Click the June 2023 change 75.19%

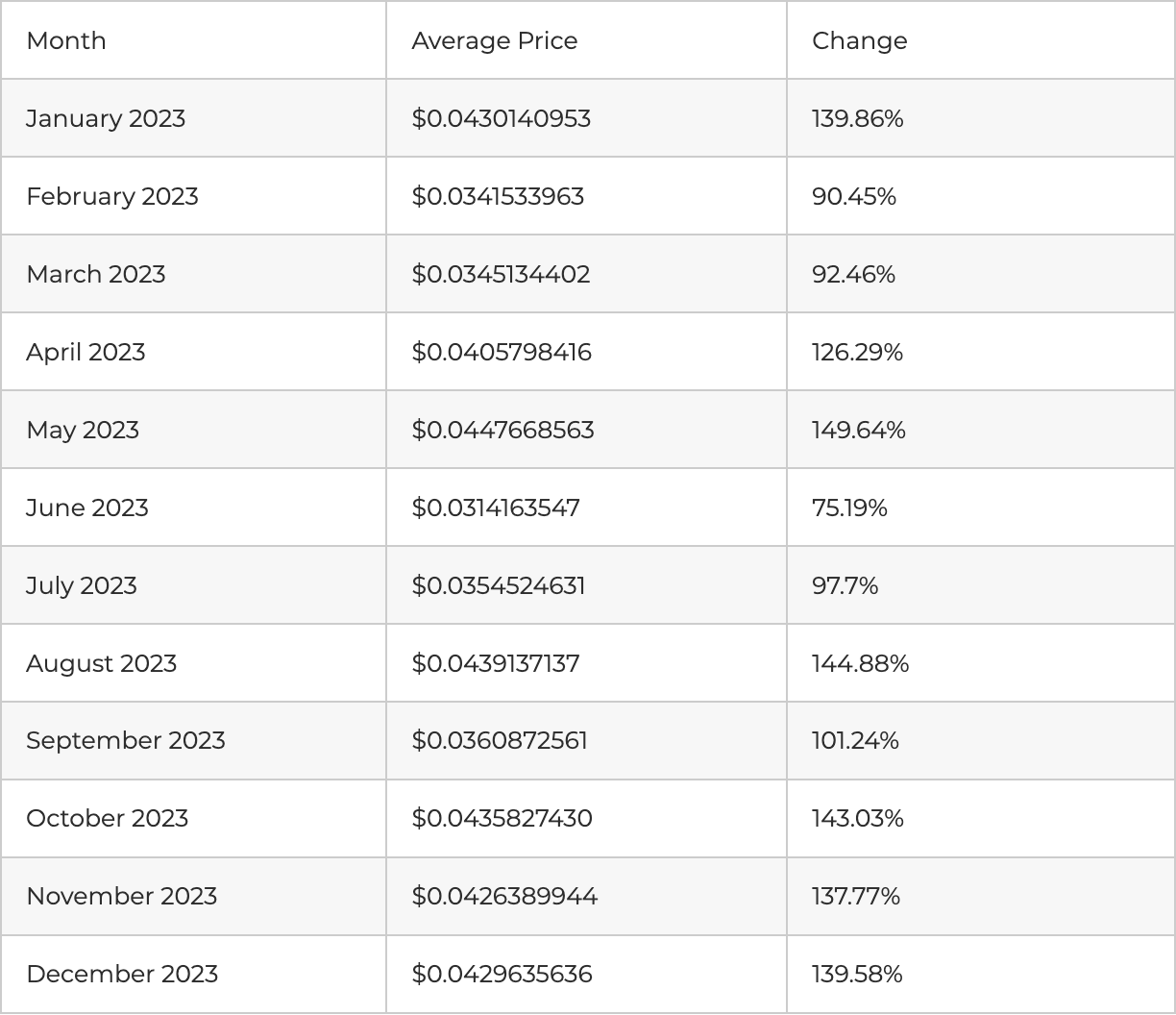pyautogui.click(x=849, y=507)
